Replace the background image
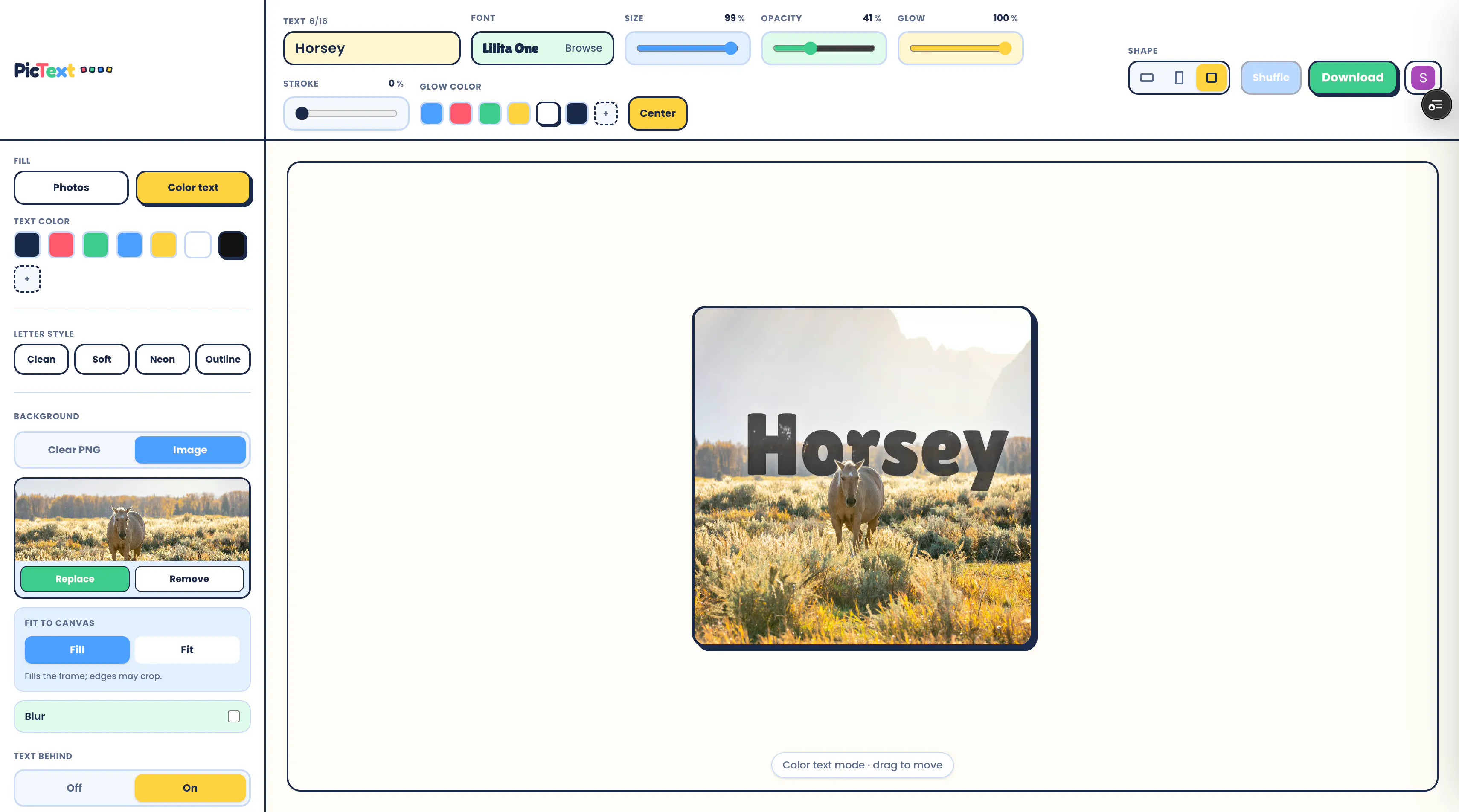Screen dimensions: 1459x812 [75, 579]
